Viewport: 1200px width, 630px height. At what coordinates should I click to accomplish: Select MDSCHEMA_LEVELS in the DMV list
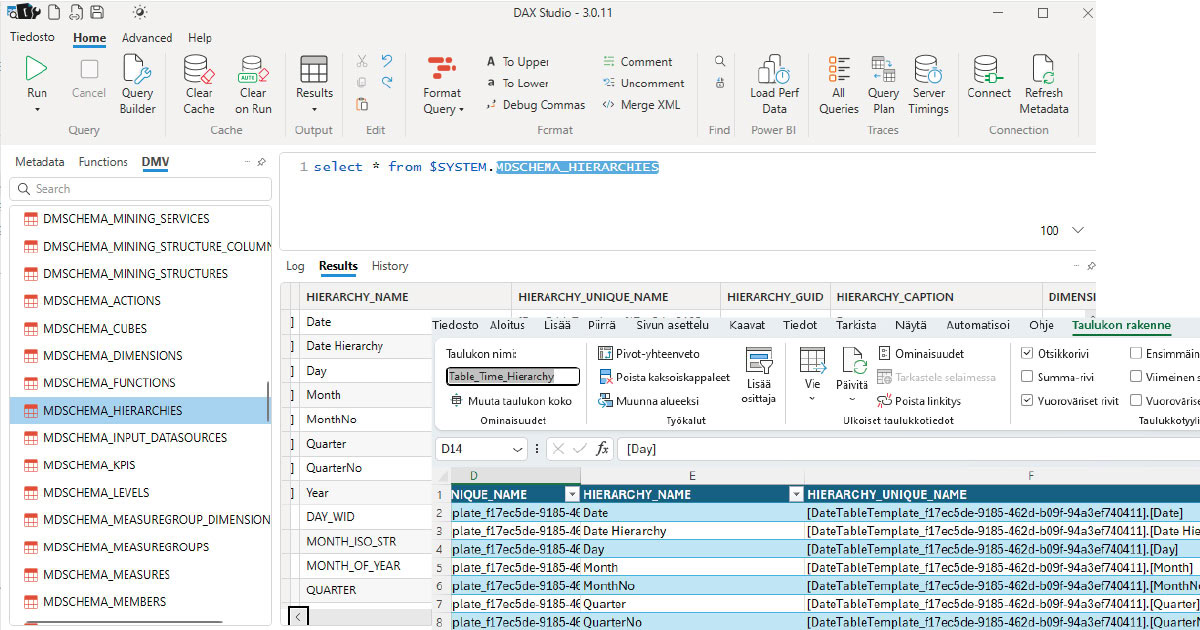click(140, 492)
